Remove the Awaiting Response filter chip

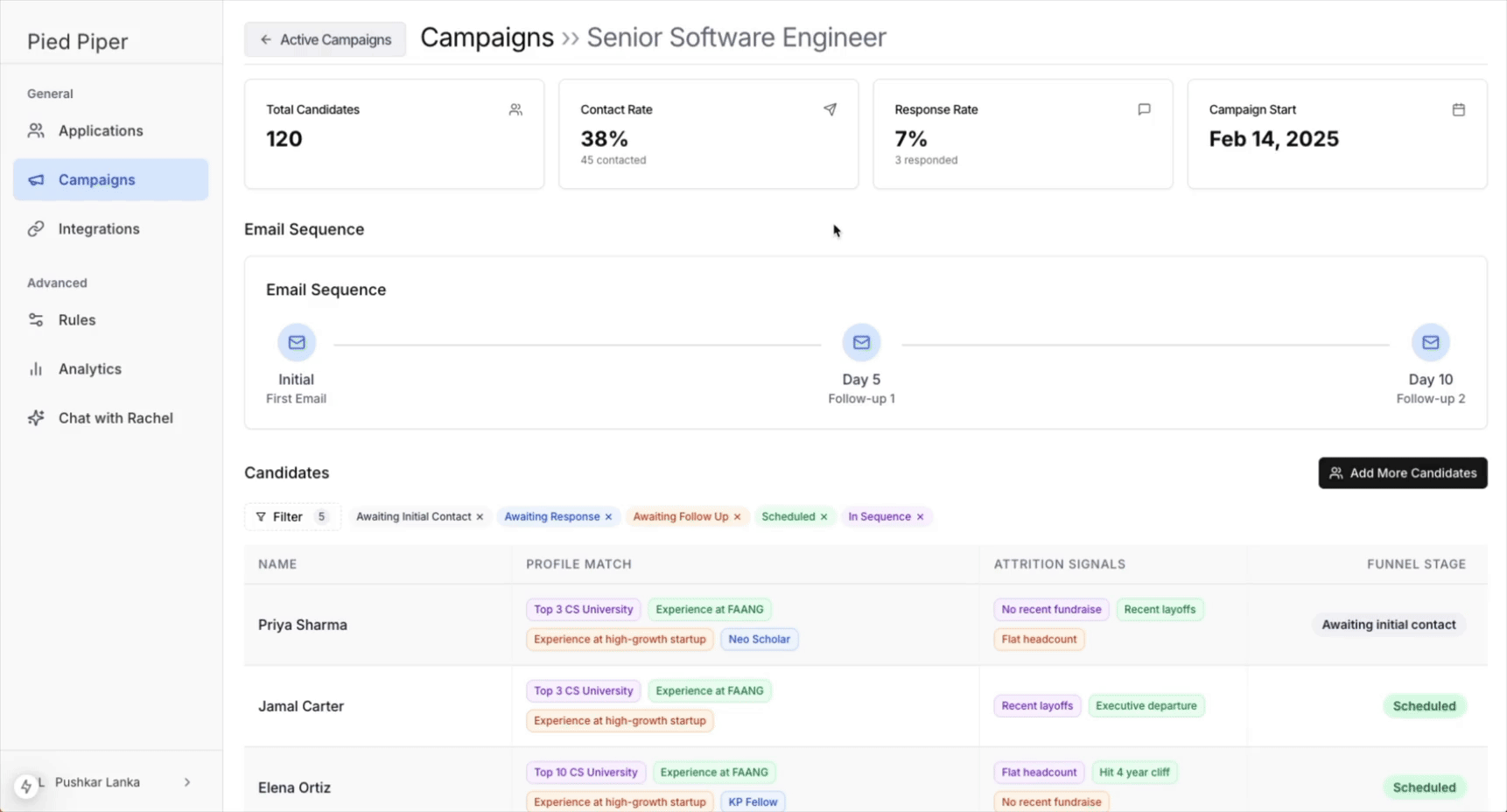pos(608,517)
